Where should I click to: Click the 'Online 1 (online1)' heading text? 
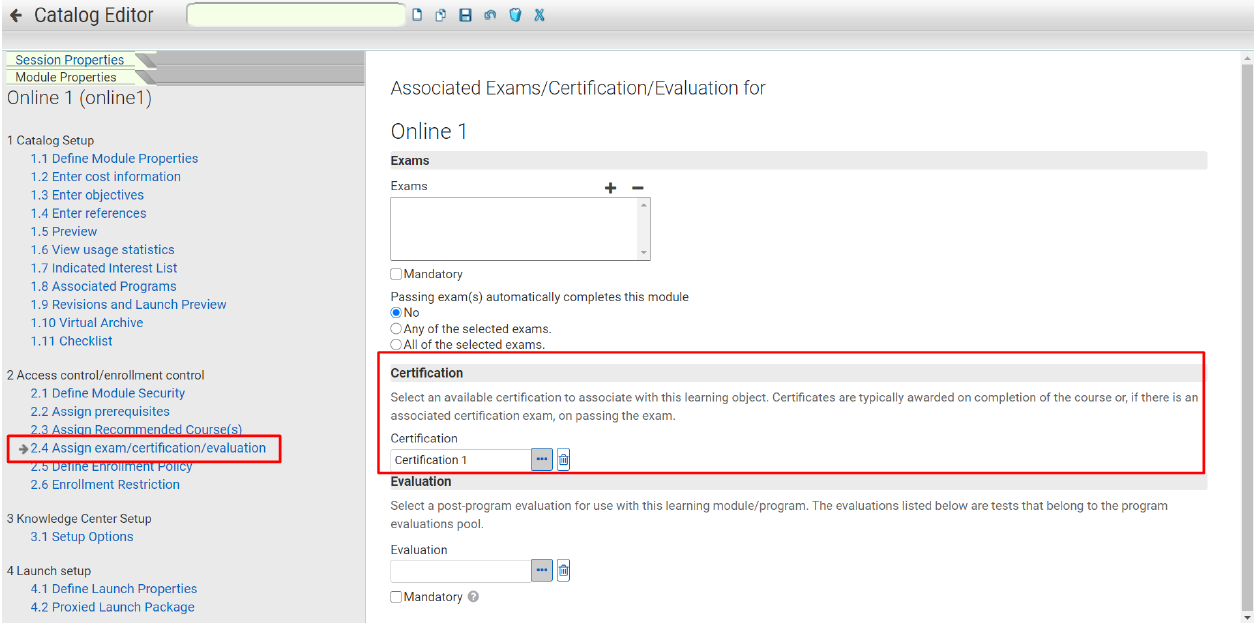pos(79,98)
